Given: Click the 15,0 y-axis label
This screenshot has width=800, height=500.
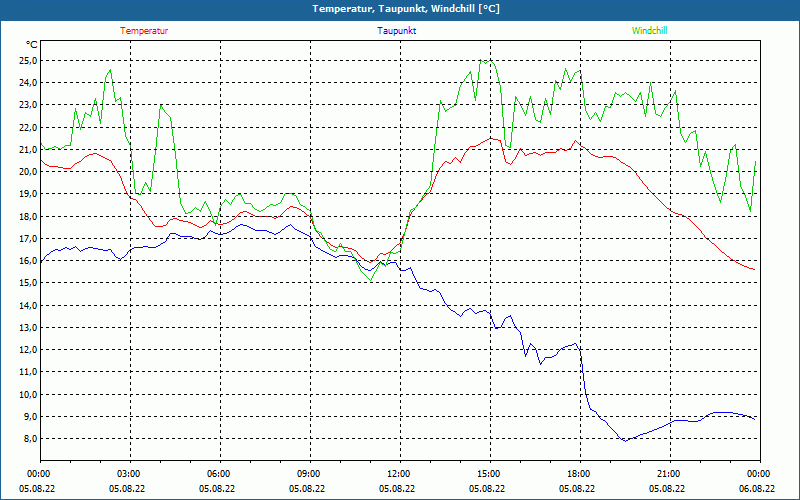Looking at the screenshot, I should point(29,283).
